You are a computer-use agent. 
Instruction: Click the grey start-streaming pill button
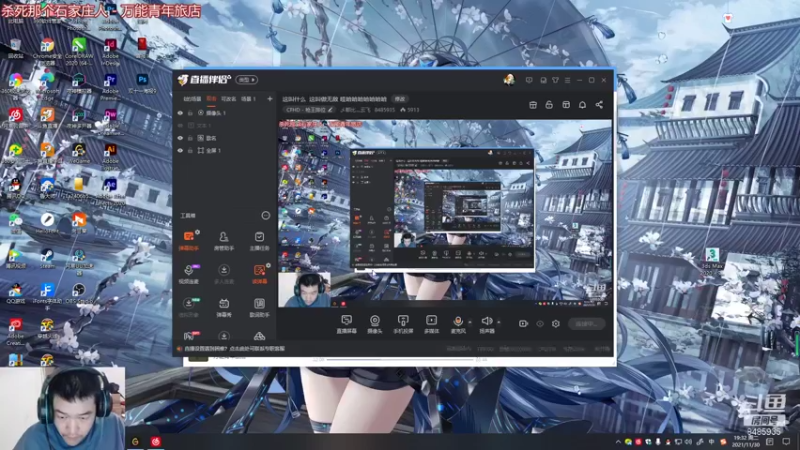(586, 323)
